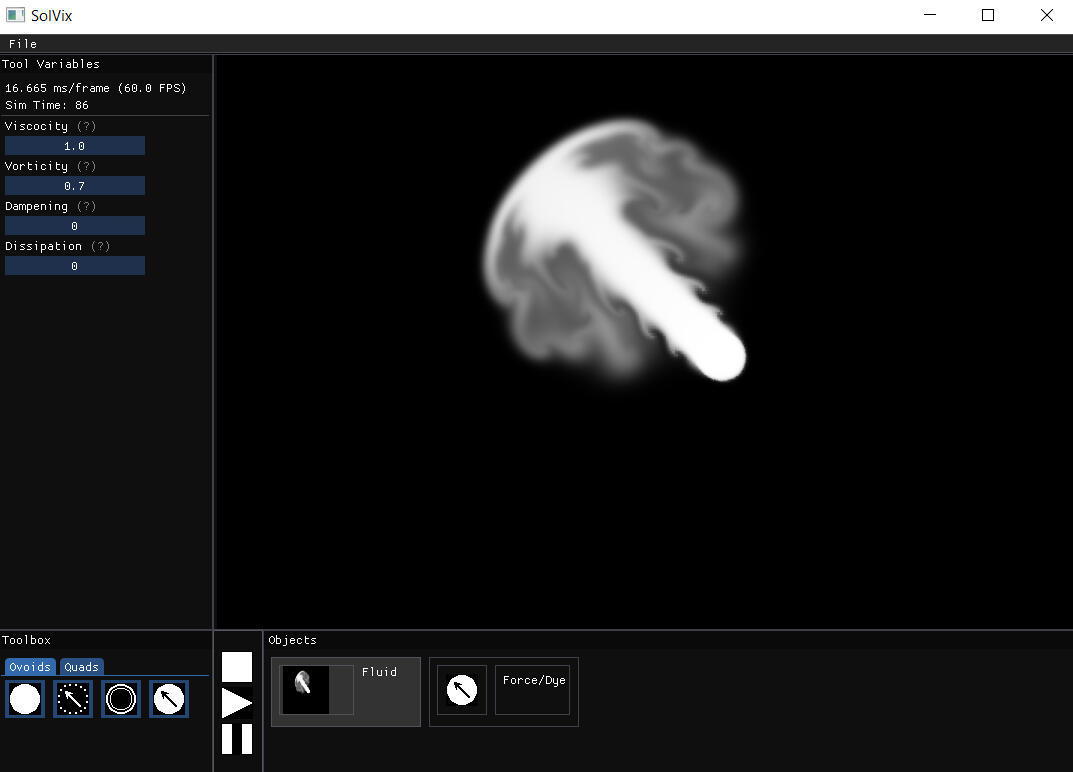This screenshot has width=1073, height=772.
Task: Pause the simulation
Action: point(237,739)
